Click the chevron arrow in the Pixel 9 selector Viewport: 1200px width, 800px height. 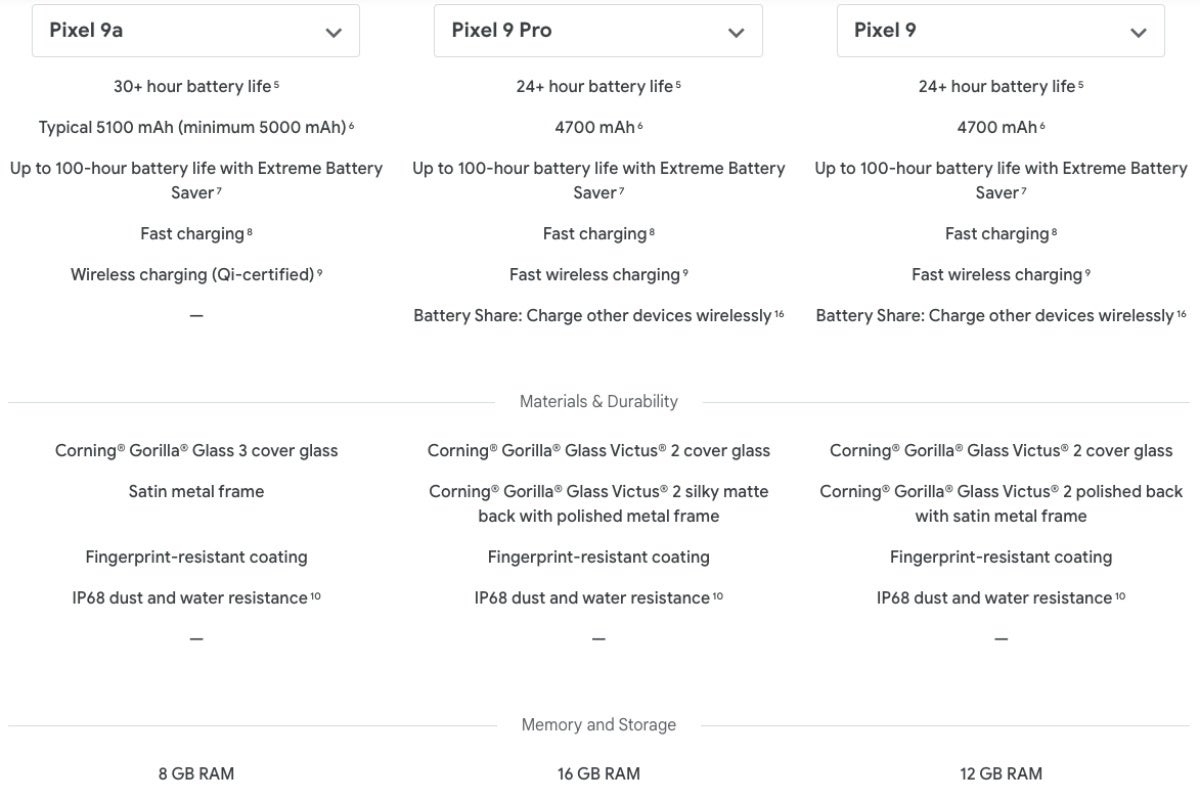point(1138,32)
